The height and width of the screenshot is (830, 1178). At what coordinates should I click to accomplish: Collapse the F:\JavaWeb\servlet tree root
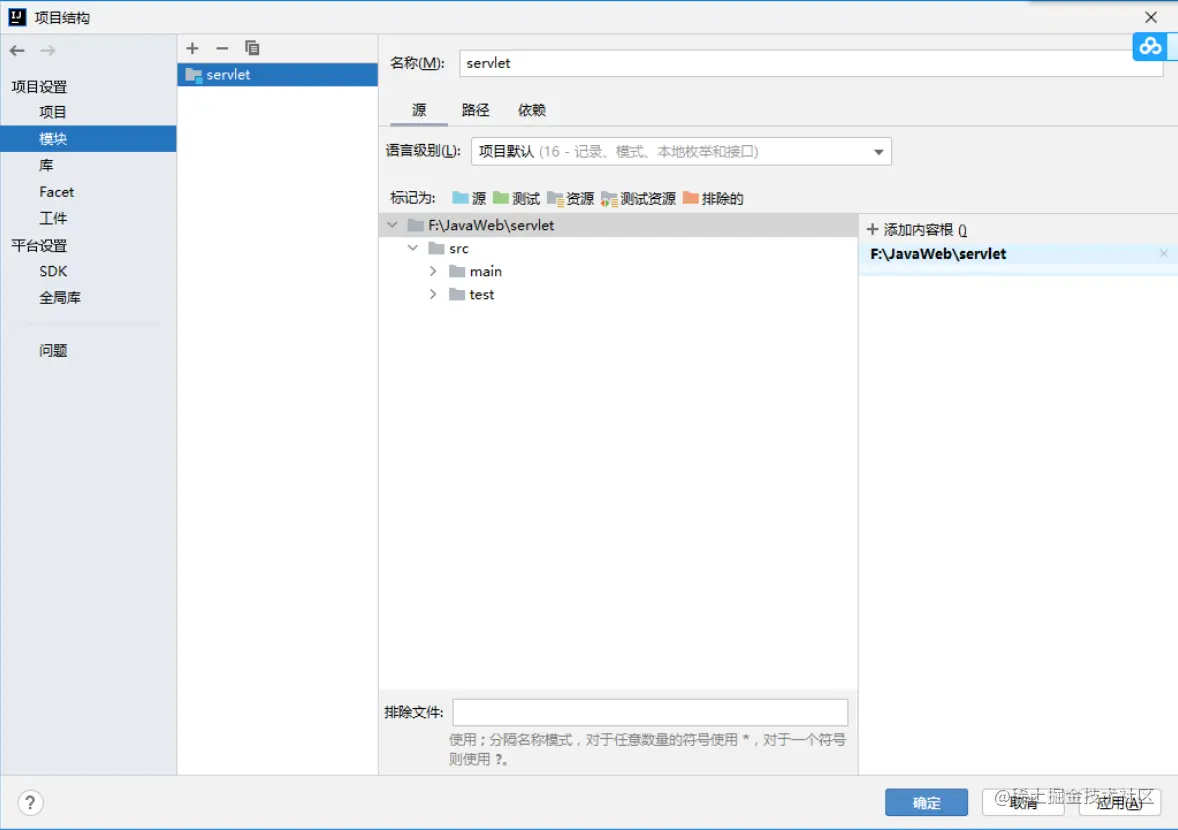click(392, 225)
